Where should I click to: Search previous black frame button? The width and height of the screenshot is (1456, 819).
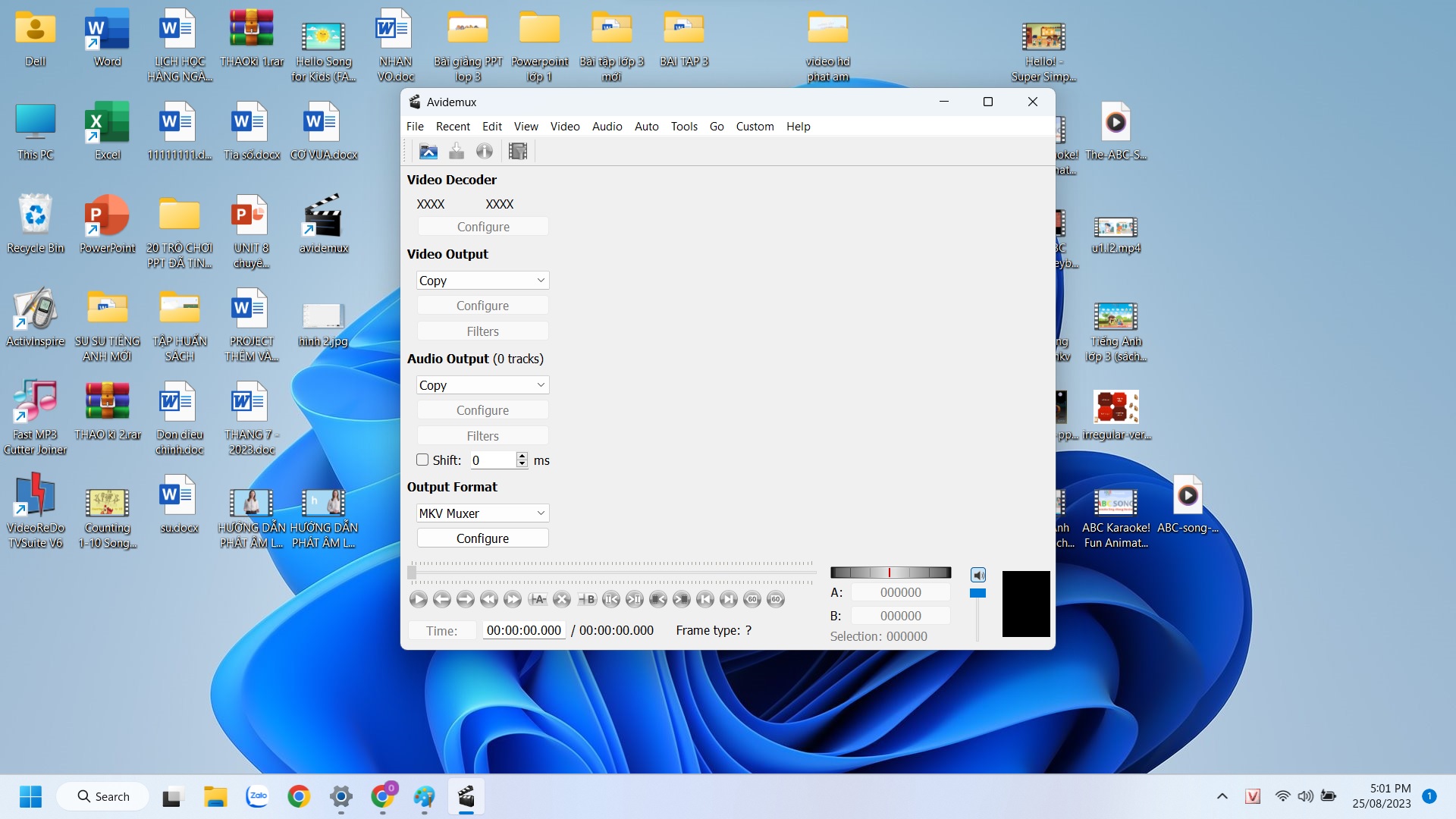[657, 599]
